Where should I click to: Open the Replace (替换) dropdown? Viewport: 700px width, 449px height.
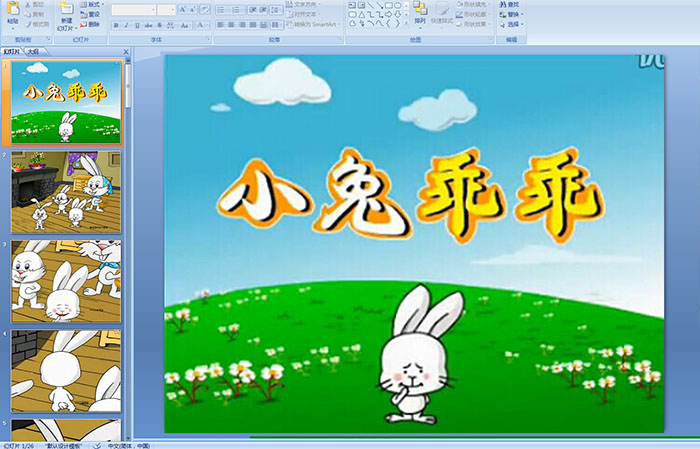[511, 14]
